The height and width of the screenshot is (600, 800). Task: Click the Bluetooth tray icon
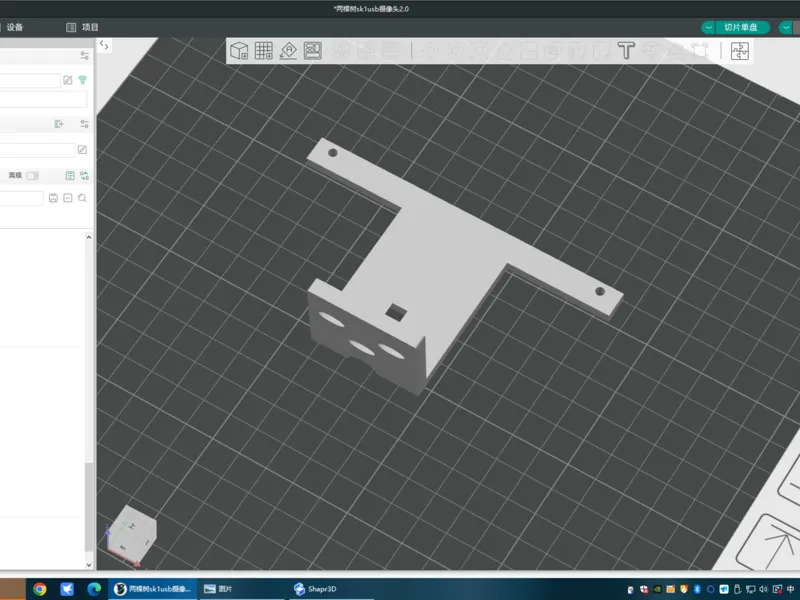click(x=697, y=589)
